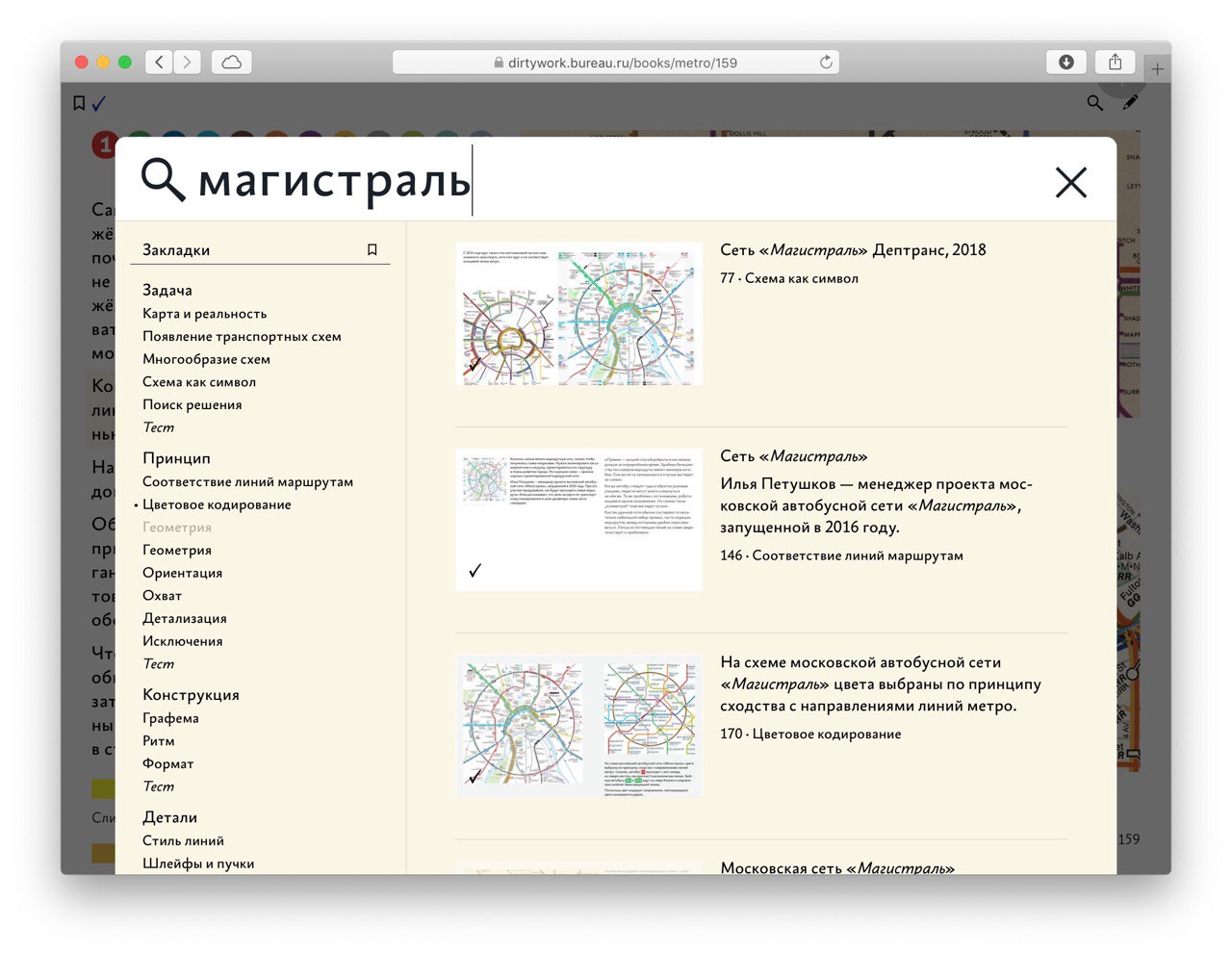Open section Карта и реальность
This screenshot has height=955, width=1232.
204,313
